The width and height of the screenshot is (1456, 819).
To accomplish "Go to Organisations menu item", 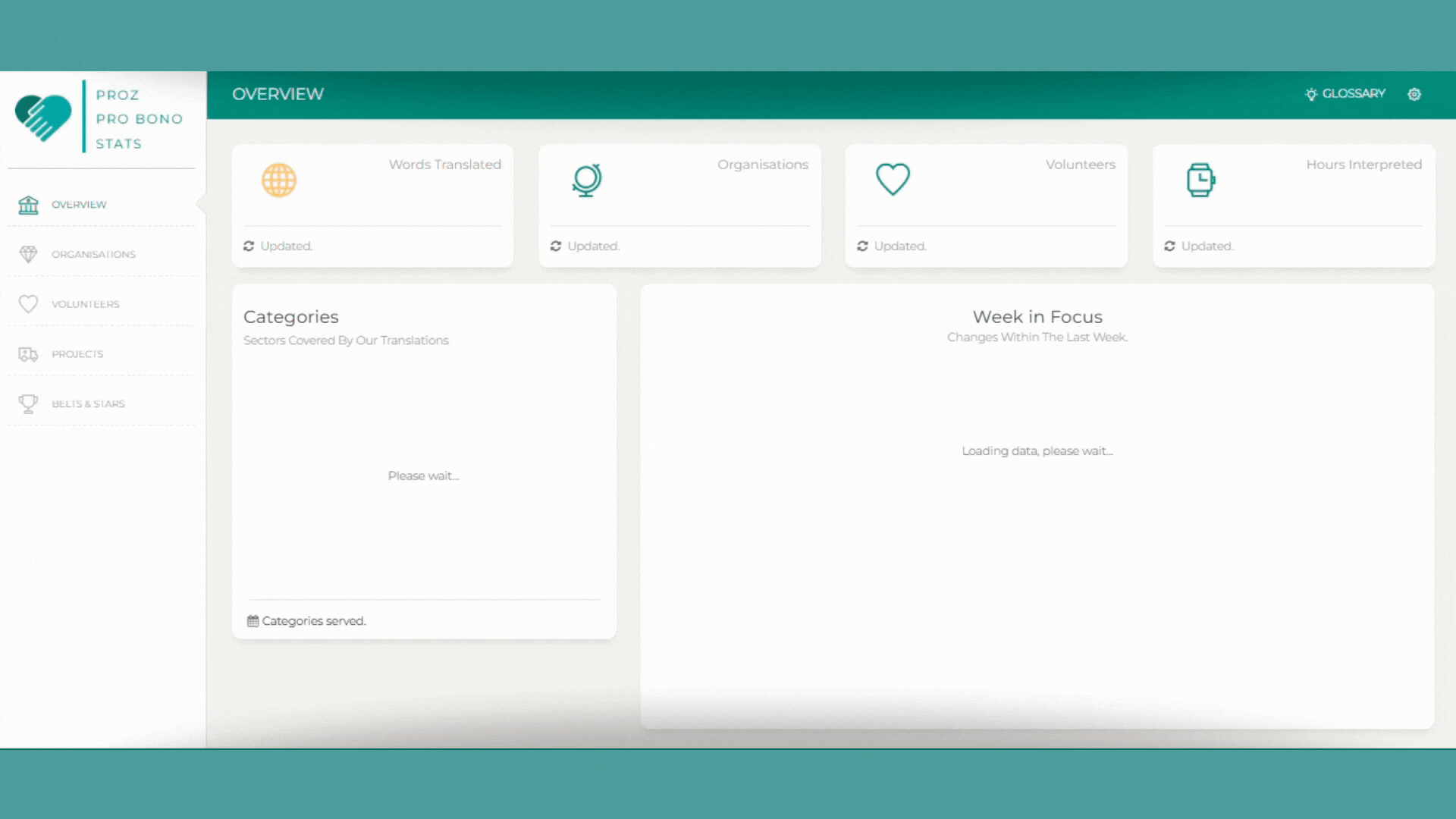I will pyautogui.click(x=93, y=254).
